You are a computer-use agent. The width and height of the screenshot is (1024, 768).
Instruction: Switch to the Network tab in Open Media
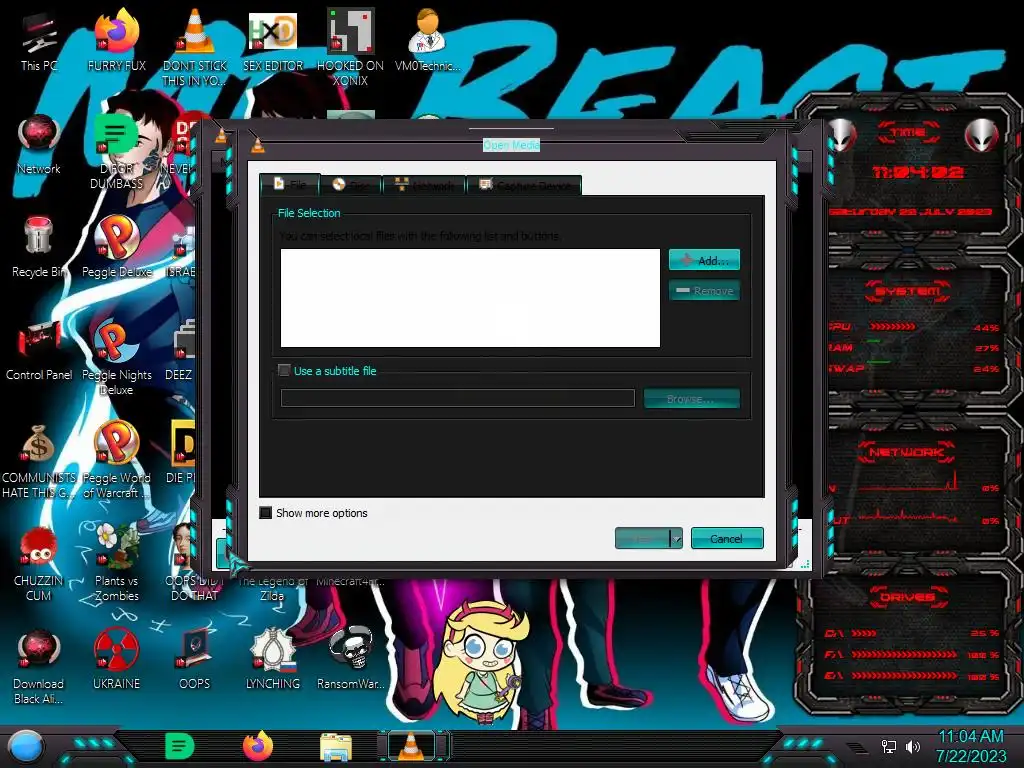pyautogui.click(x=424, y=185)
